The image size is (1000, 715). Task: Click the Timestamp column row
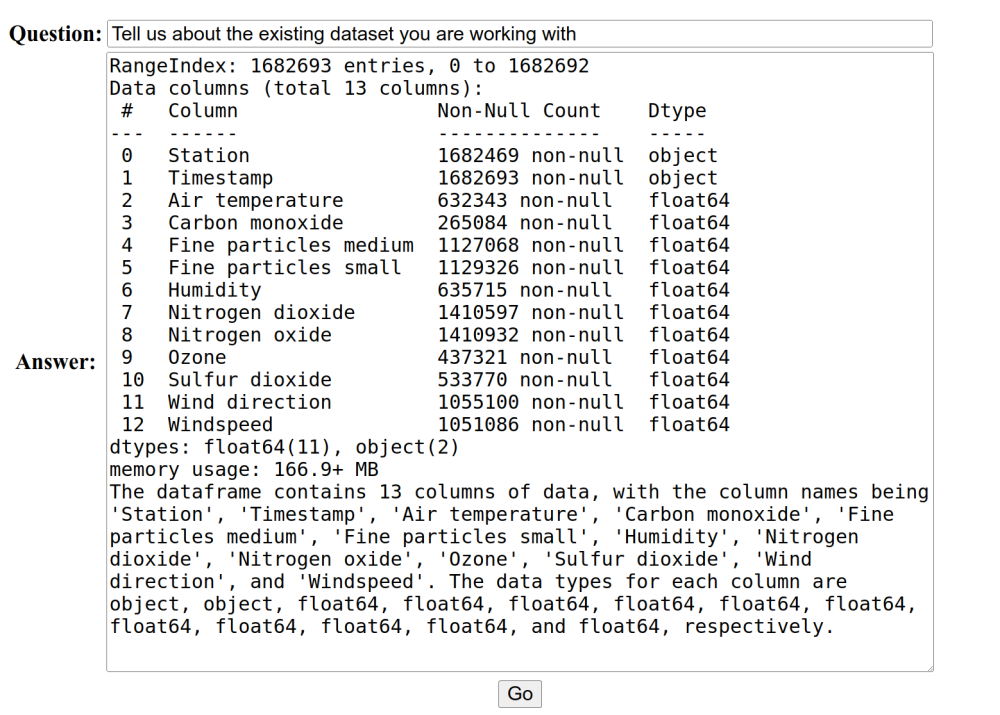[220, 178]
